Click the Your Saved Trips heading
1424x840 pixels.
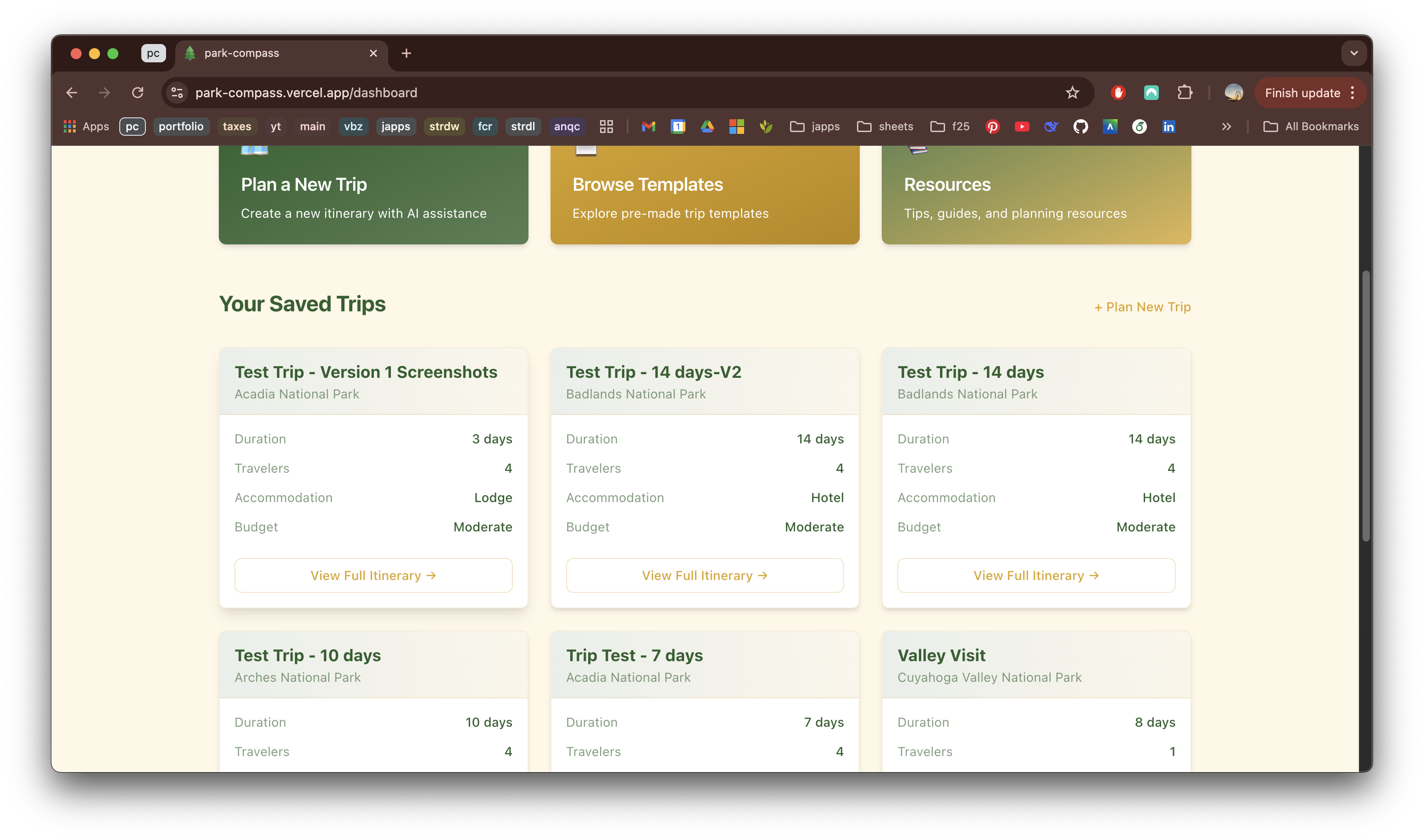(x=302, y=304)
